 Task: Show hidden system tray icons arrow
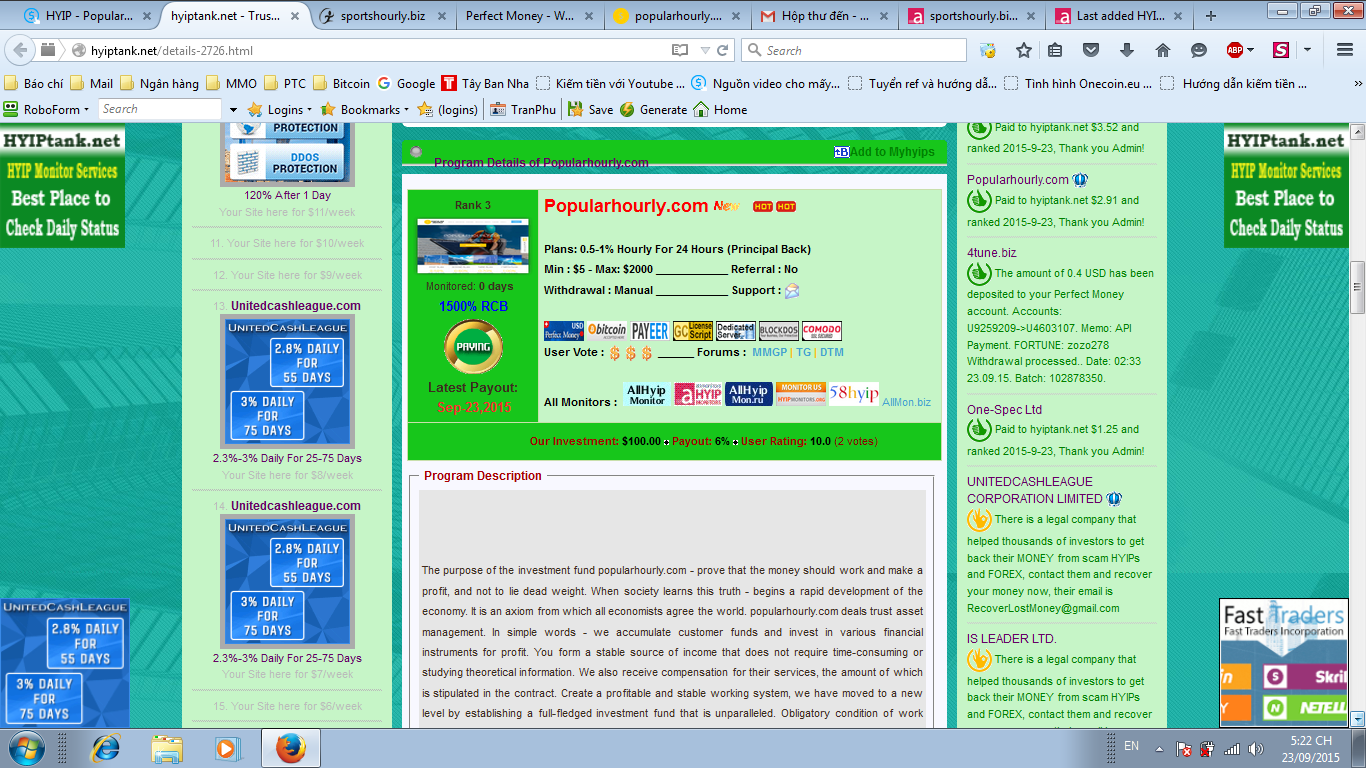tap(1159, 748)
